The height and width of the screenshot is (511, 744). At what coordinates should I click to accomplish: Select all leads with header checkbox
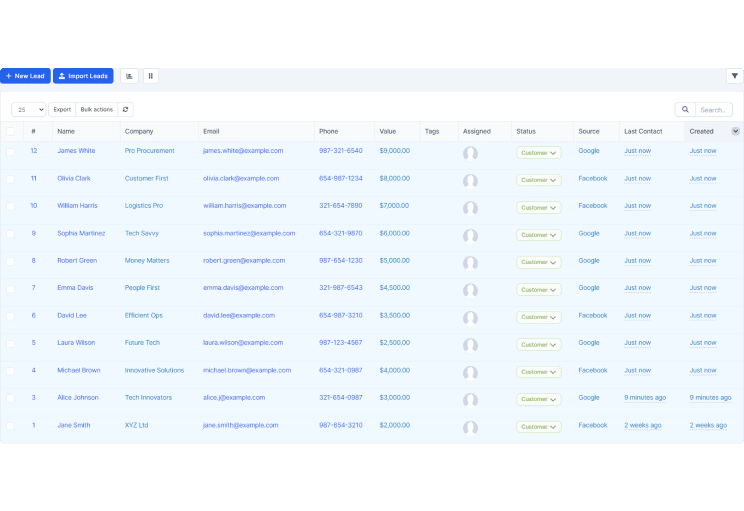[x=10, y=131]
